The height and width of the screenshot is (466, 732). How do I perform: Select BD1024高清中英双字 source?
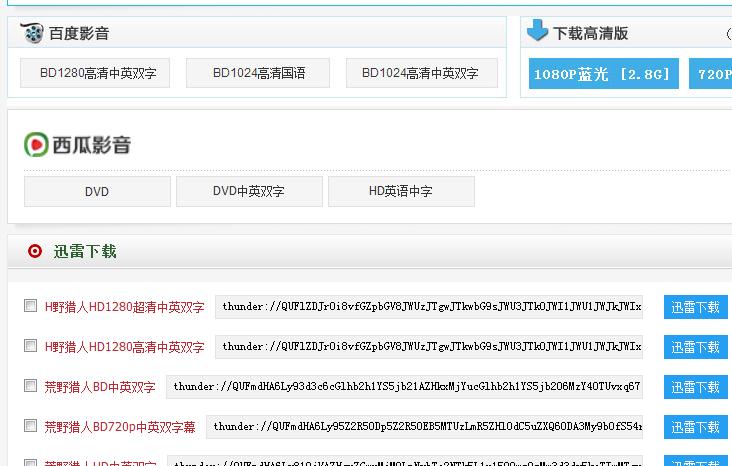[422, 73]
